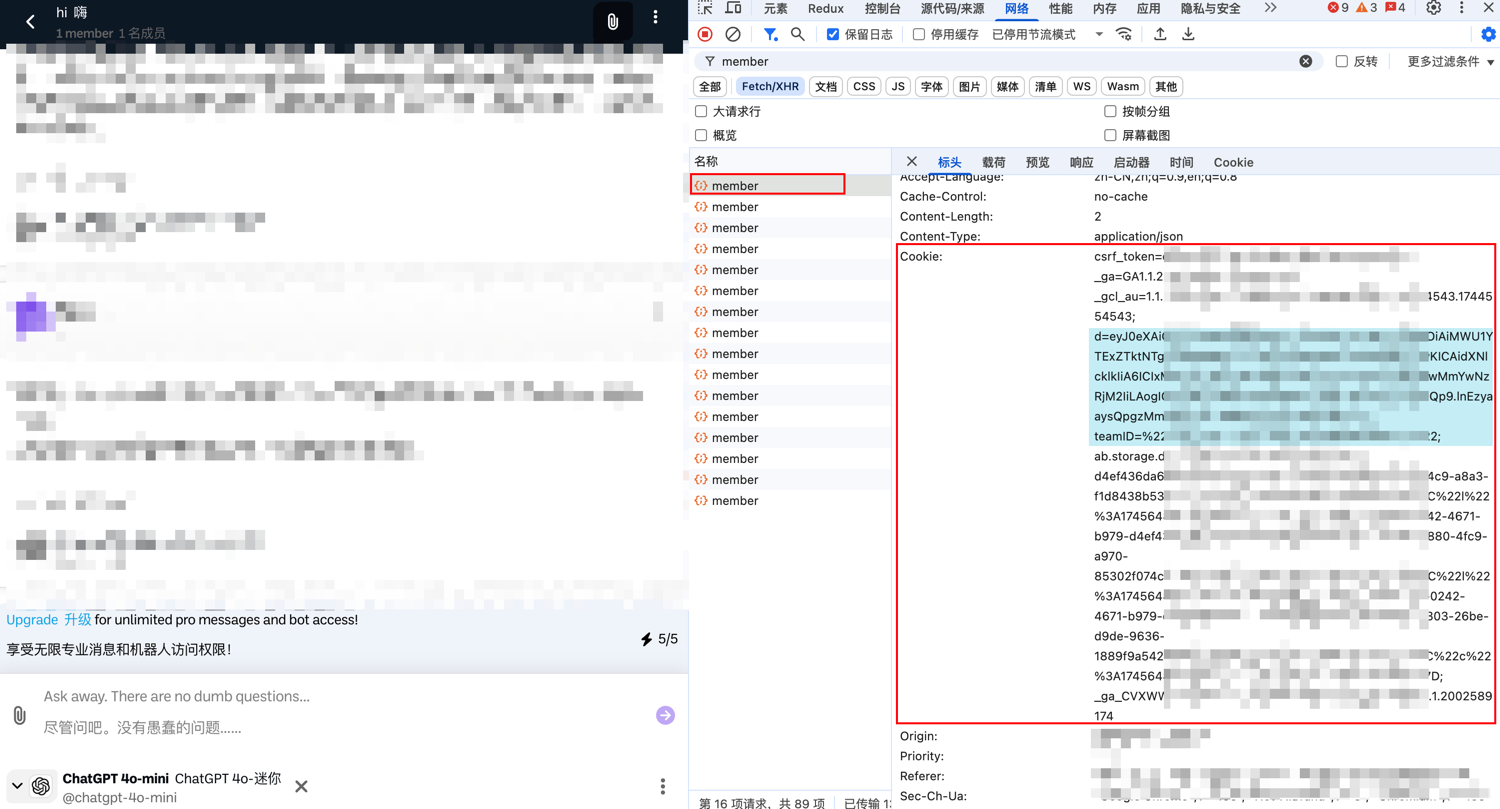1500x809 pixels.
Task: Open DevTools settings gear
Action: pyautogui.click(x=1434, y=8)
